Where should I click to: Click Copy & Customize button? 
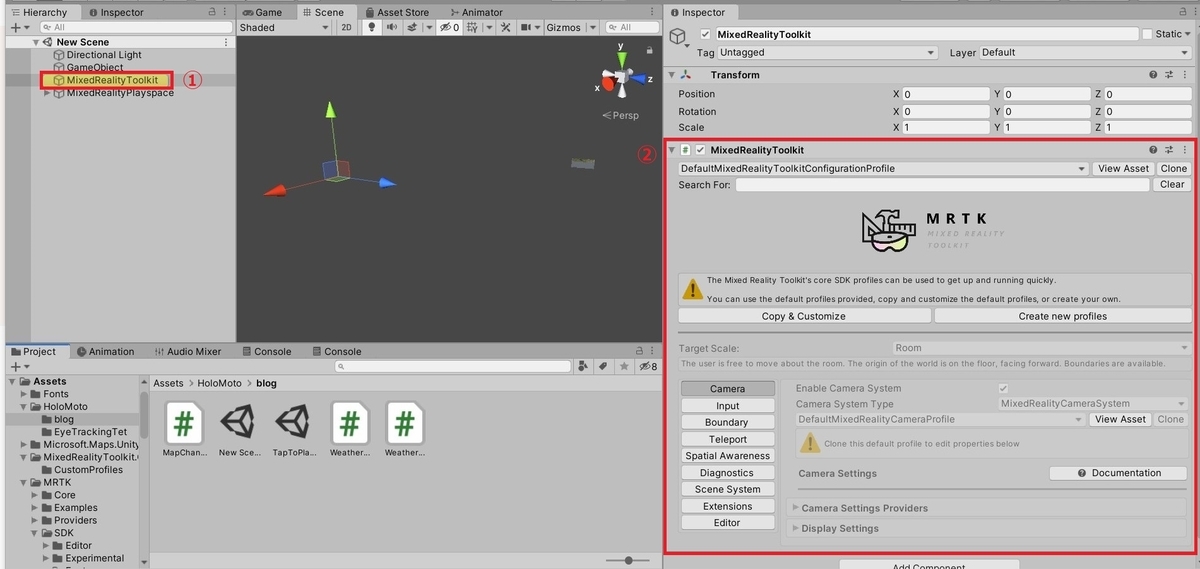[x=804, y=316]
